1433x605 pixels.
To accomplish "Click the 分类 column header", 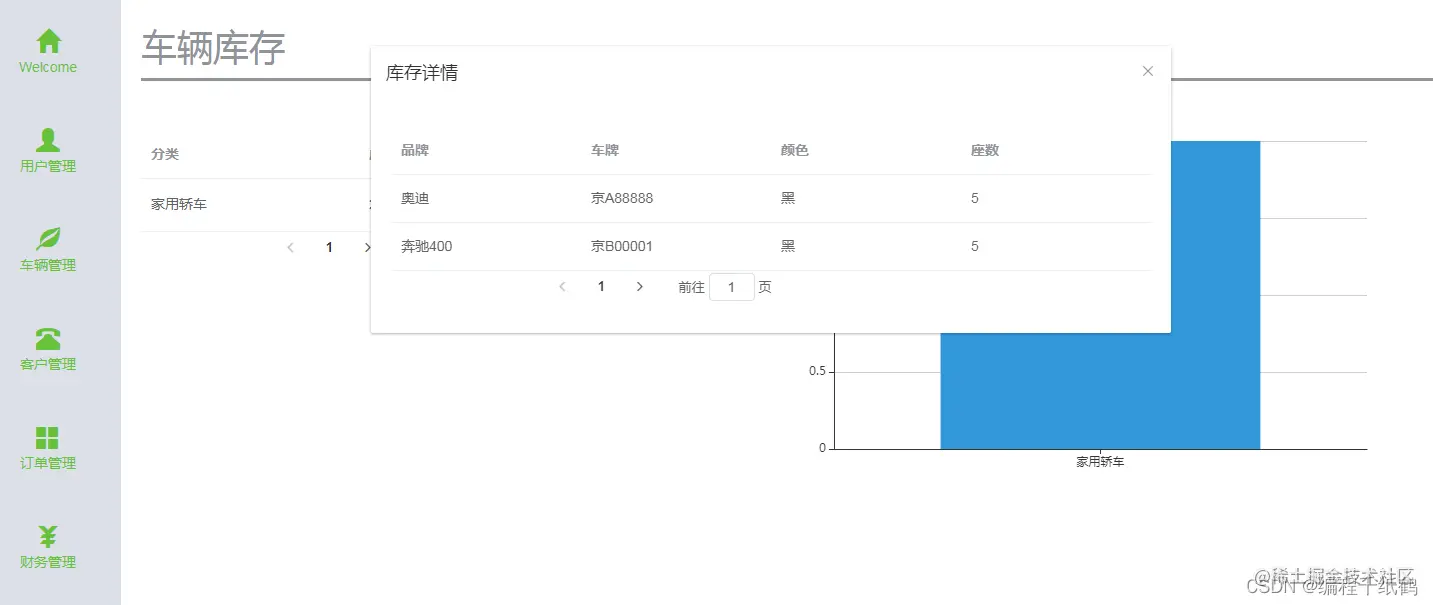I will pos(165,154).
